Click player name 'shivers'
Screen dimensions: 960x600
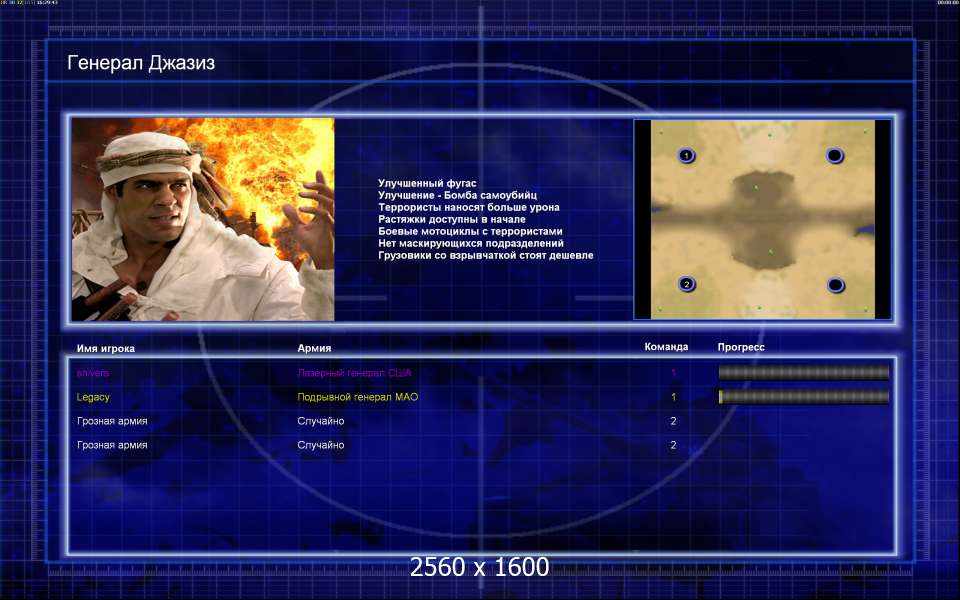93,373
